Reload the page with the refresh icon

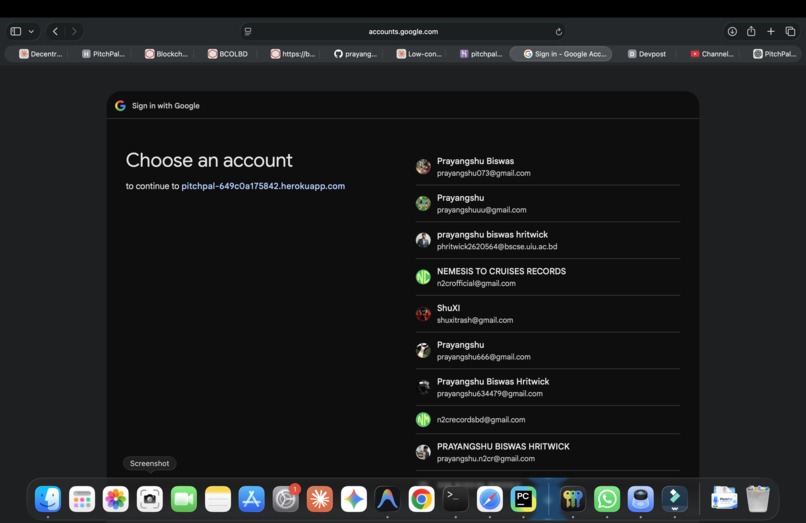coord(559,32)
